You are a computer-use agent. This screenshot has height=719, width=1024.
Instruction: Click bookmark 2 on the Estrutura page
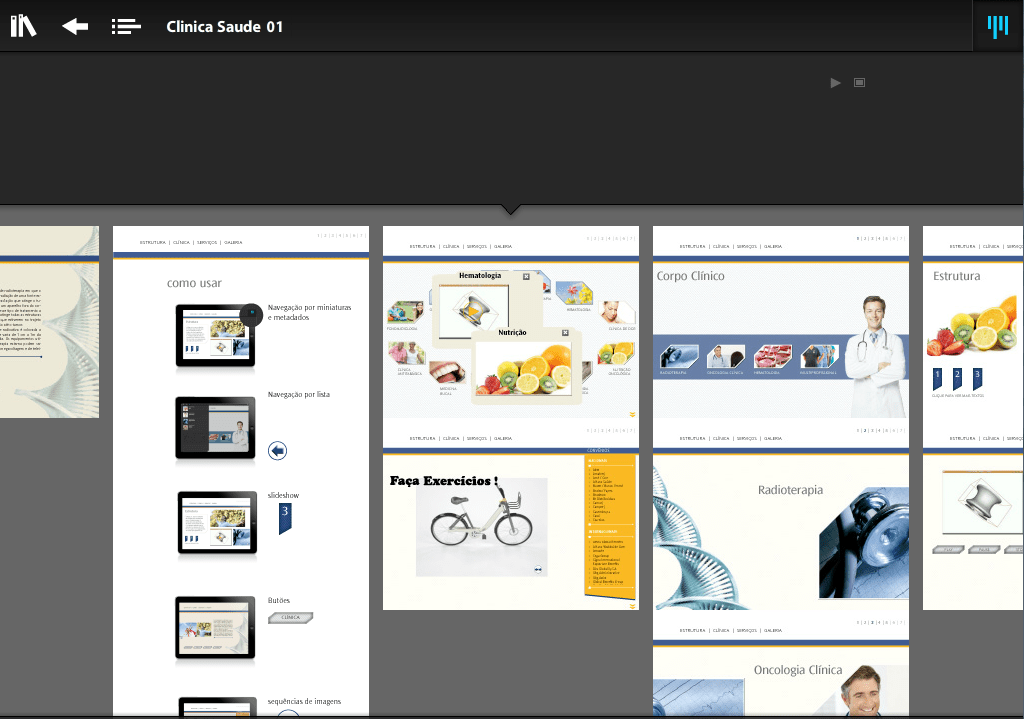tap(957, 379)
